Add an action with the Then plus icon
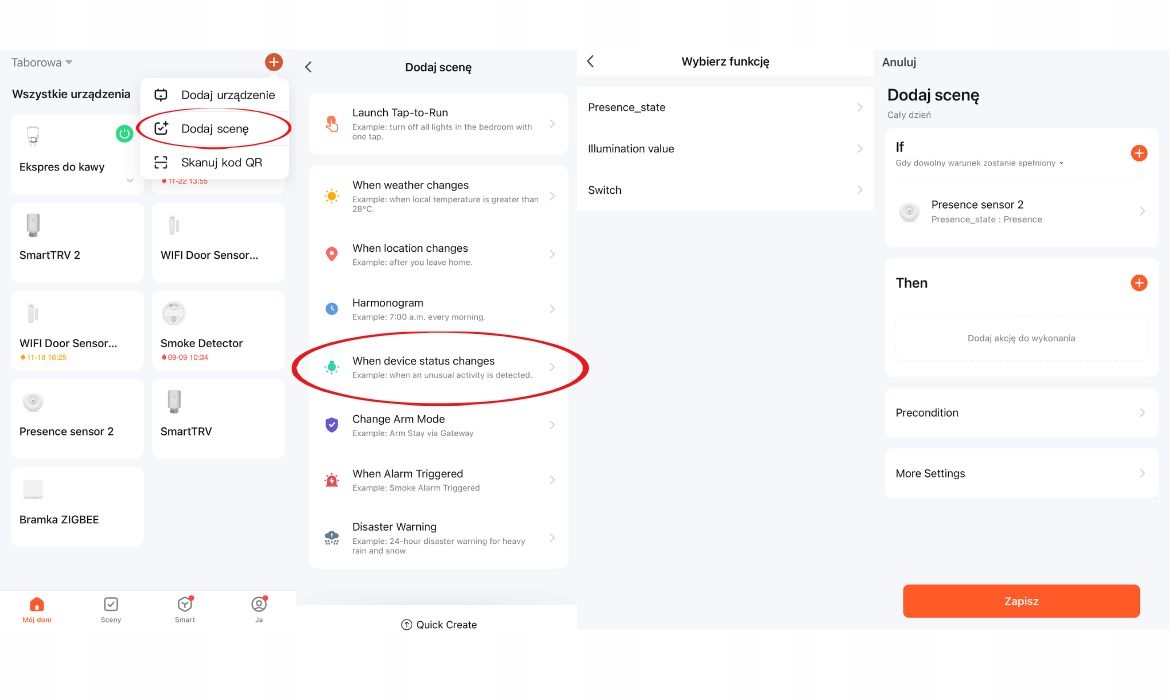The height and width of the screenshot is (700, 1170). 1138,283
